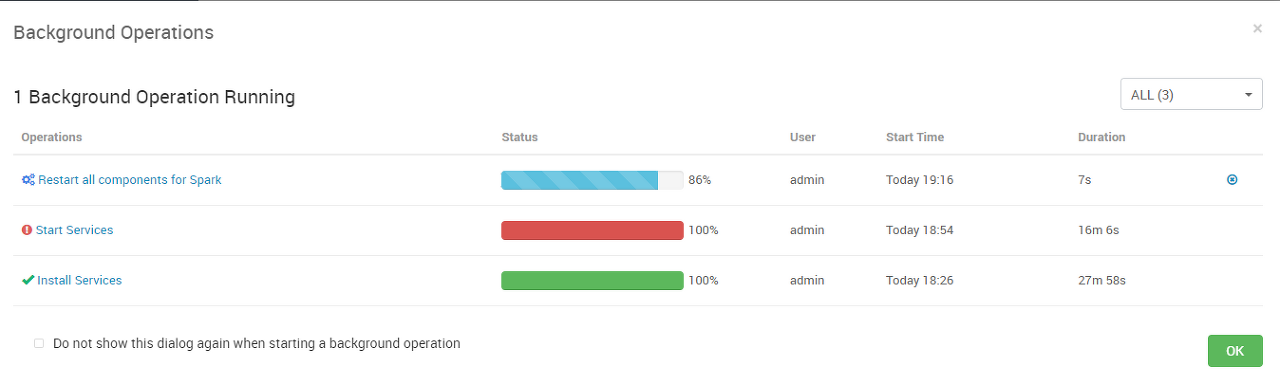Viewport: 1280px width, 385px height.
Task: Click the gears icon beside Restart all components
Action: 28,180
